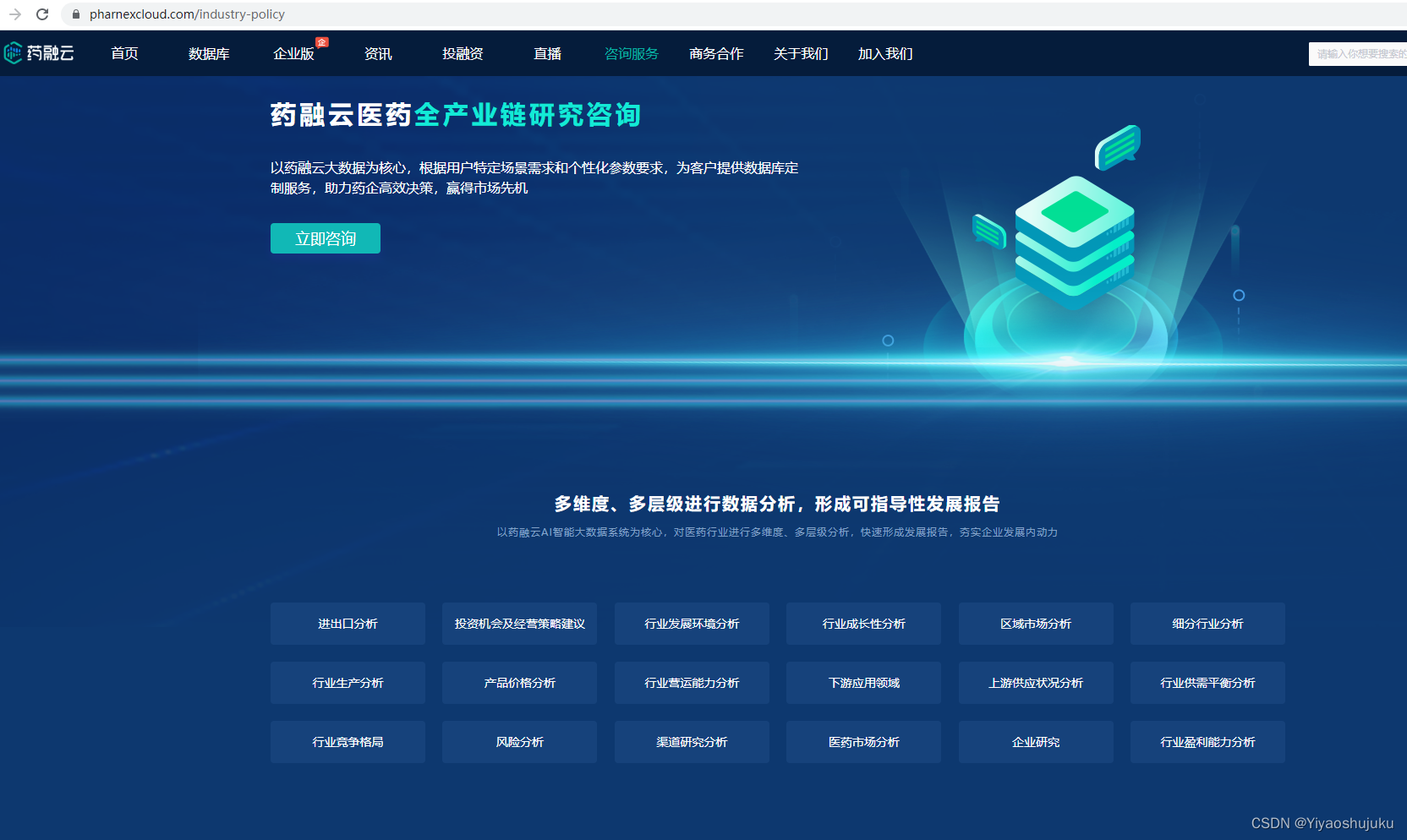Select the 企业研究 card
Viewport: 1407px width, 840px height.
[x=1036, y=742]
